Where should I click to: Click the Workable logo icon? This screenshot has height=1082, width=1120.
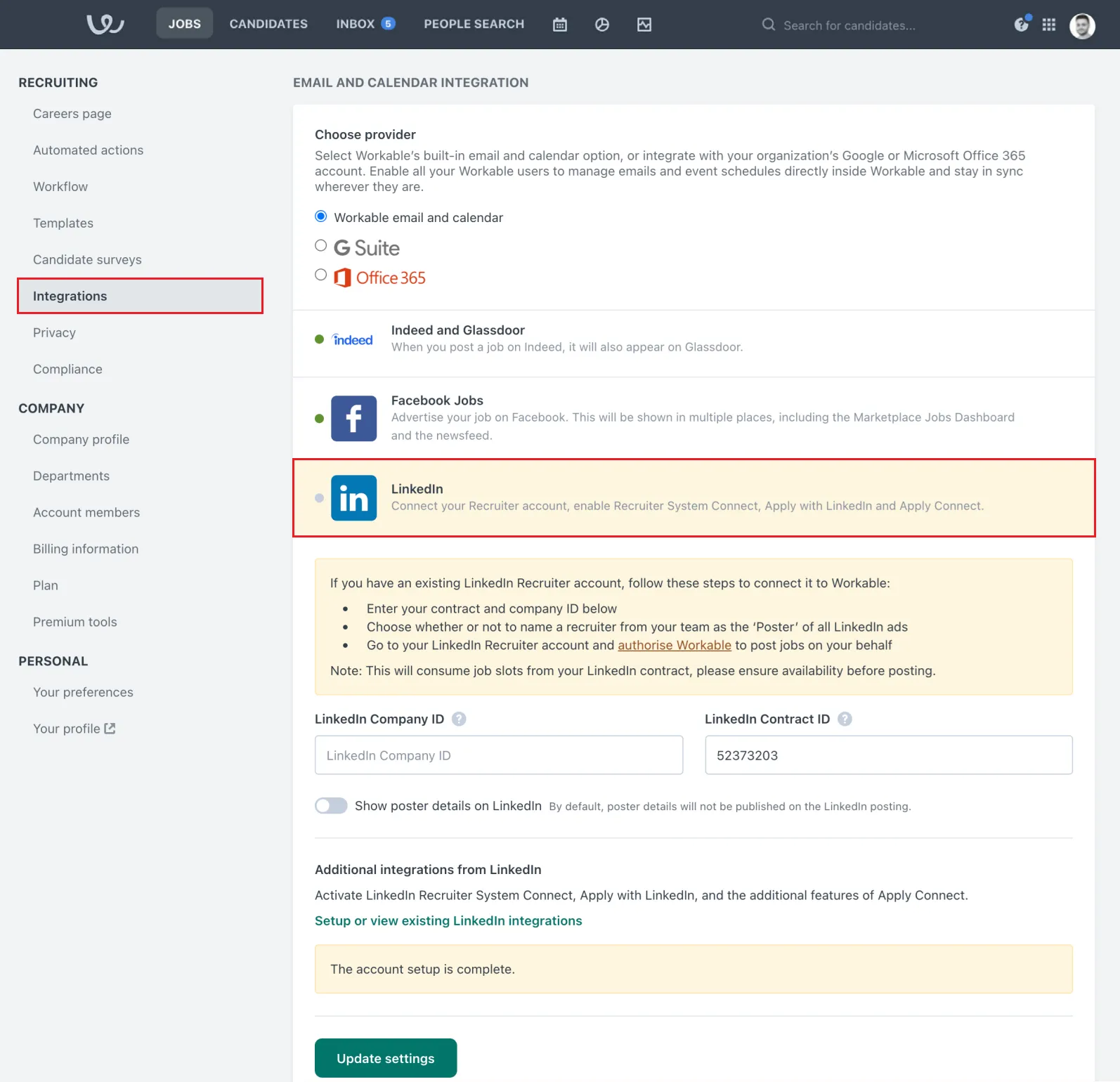[105, 25]
